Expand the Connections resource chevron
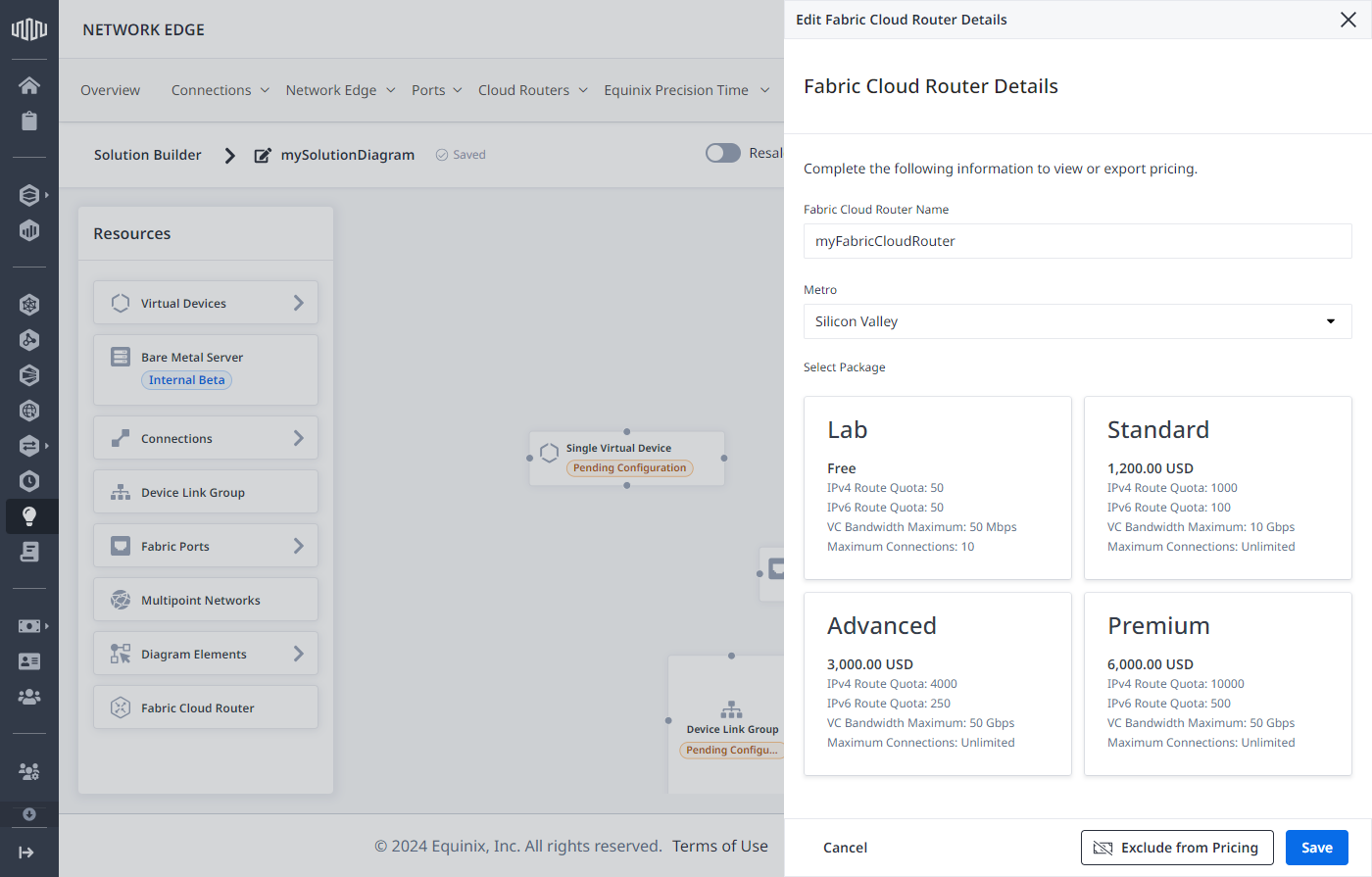The width and height of the screenshot is (1372, 877). 299,438
